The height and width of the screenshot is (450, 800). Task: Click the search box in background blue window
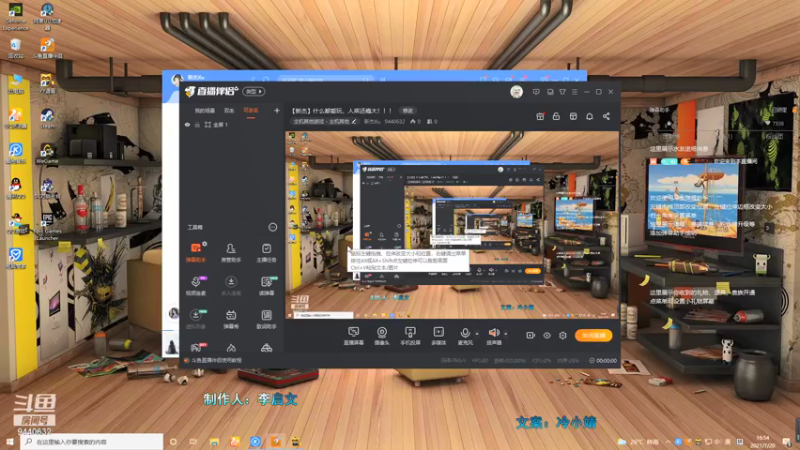326,79
